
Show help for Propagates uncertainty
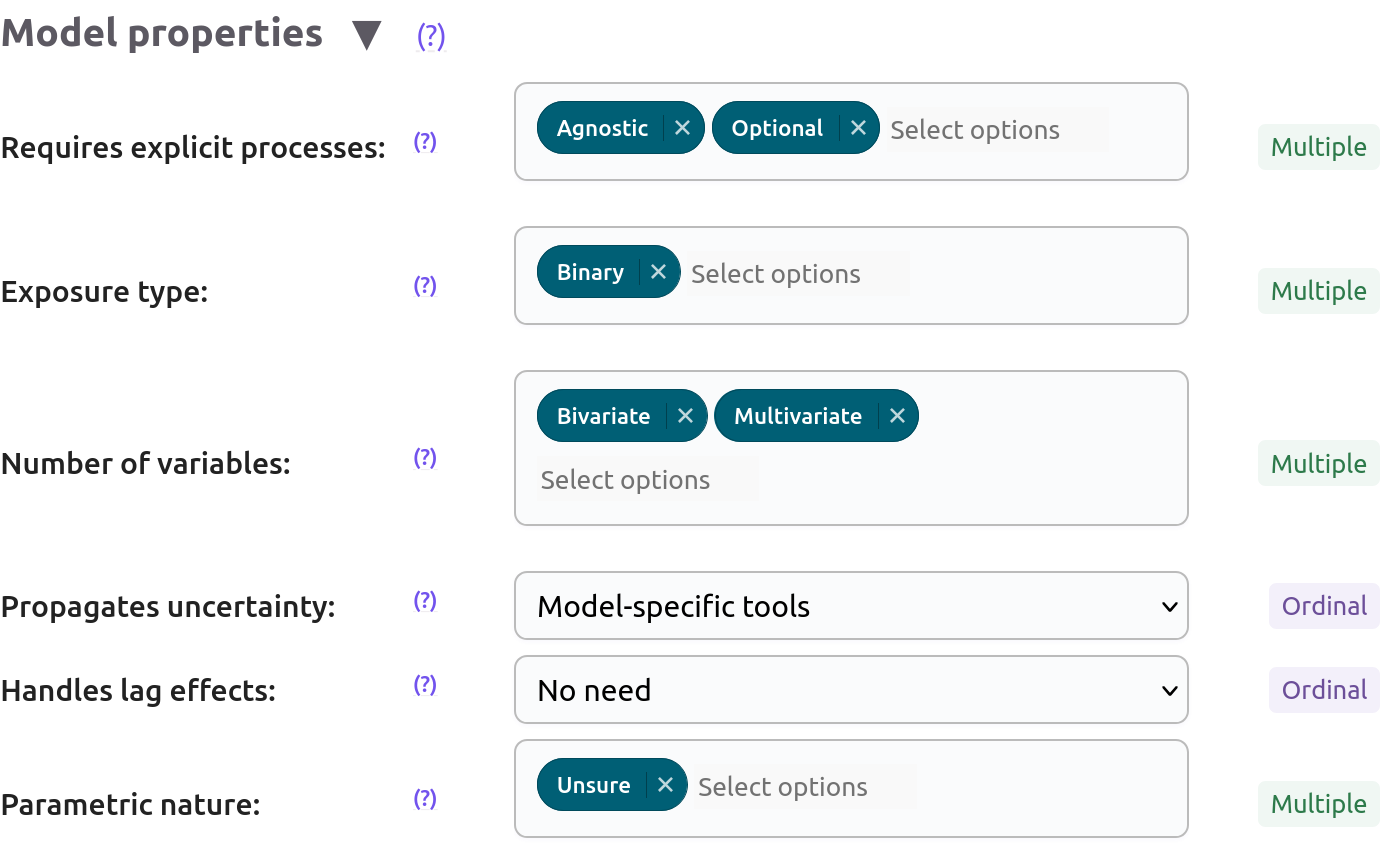pyautogui.click(x=425, y=601)
